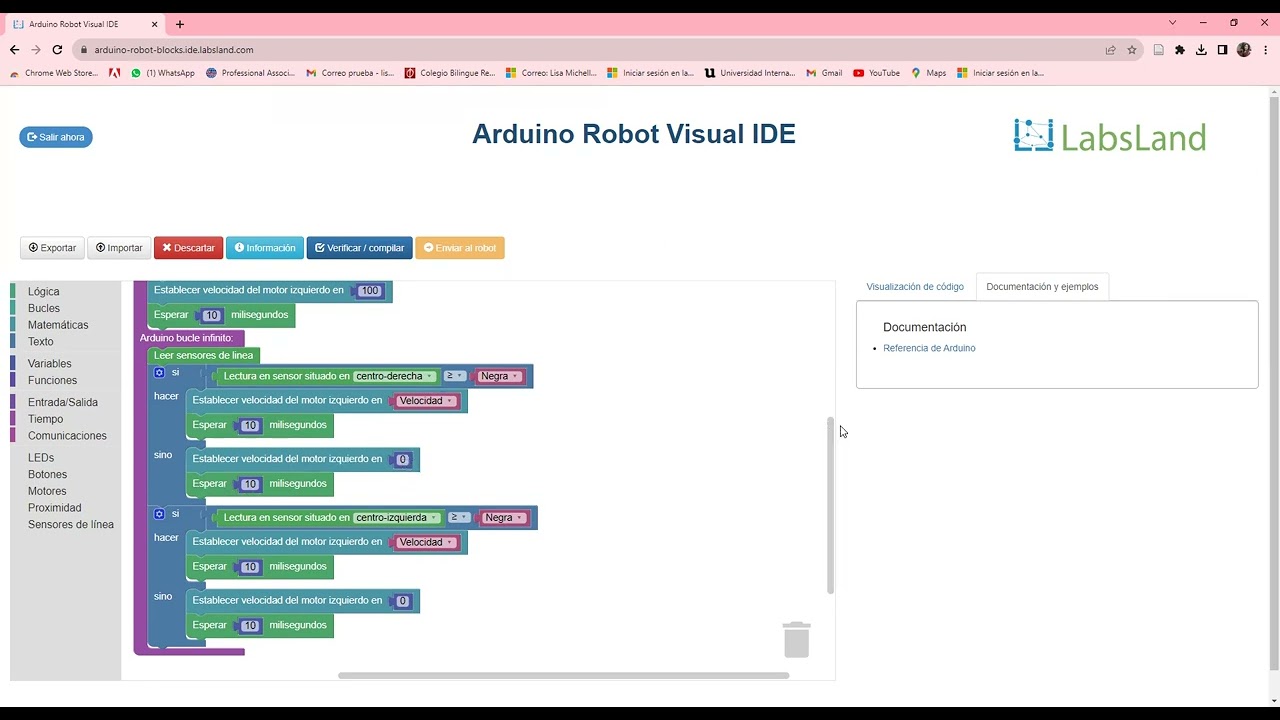Viewport: 1280px width, 720px height.
Task: Open the tab search chevron in title bar
Action: [1172, 23]
